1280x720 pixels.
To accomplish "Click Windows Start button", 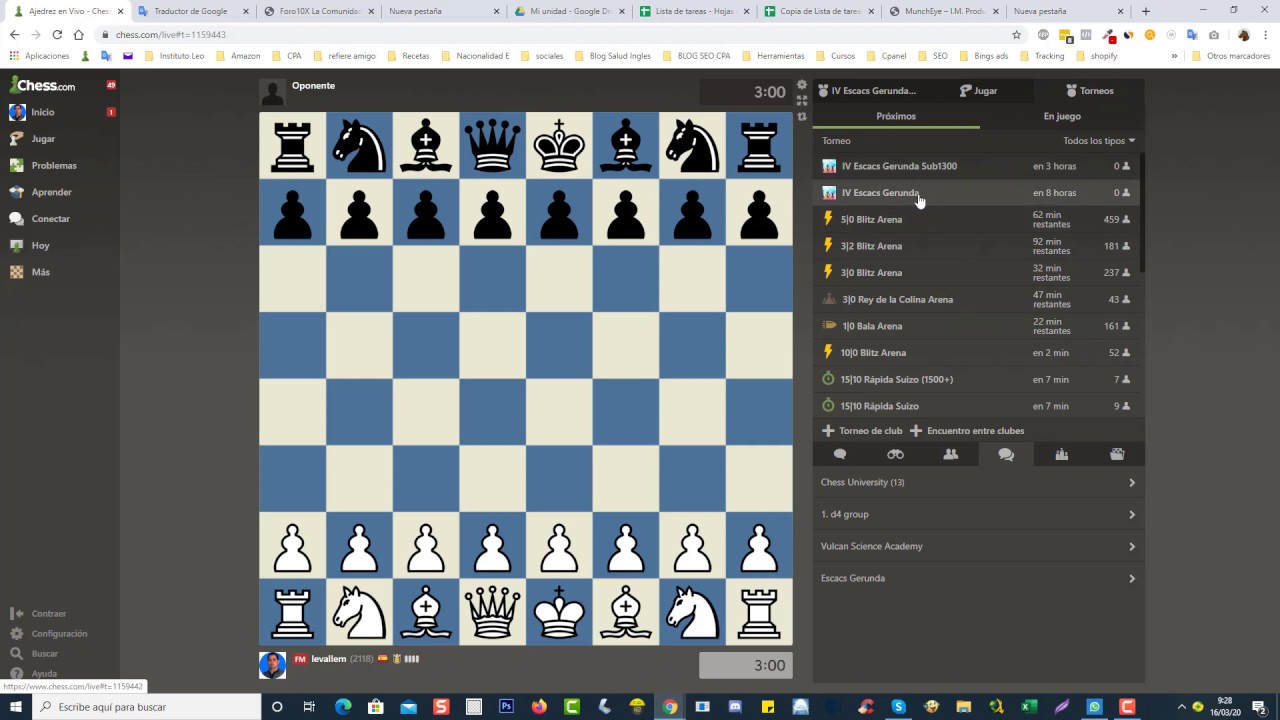I will point(17,707).
